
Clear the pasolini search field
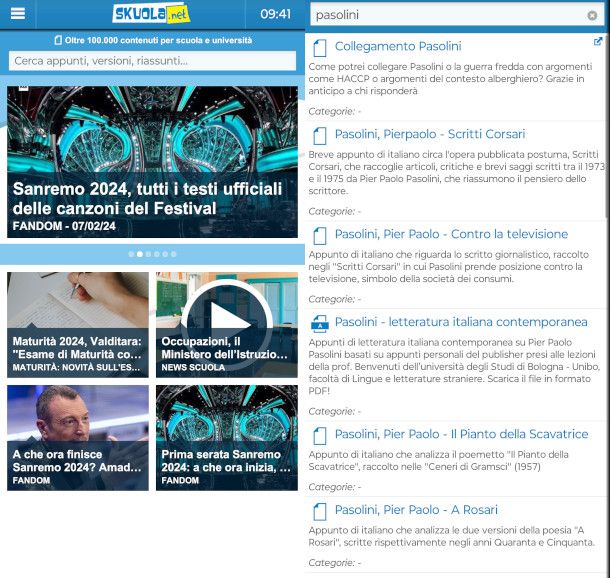(592, 15)
